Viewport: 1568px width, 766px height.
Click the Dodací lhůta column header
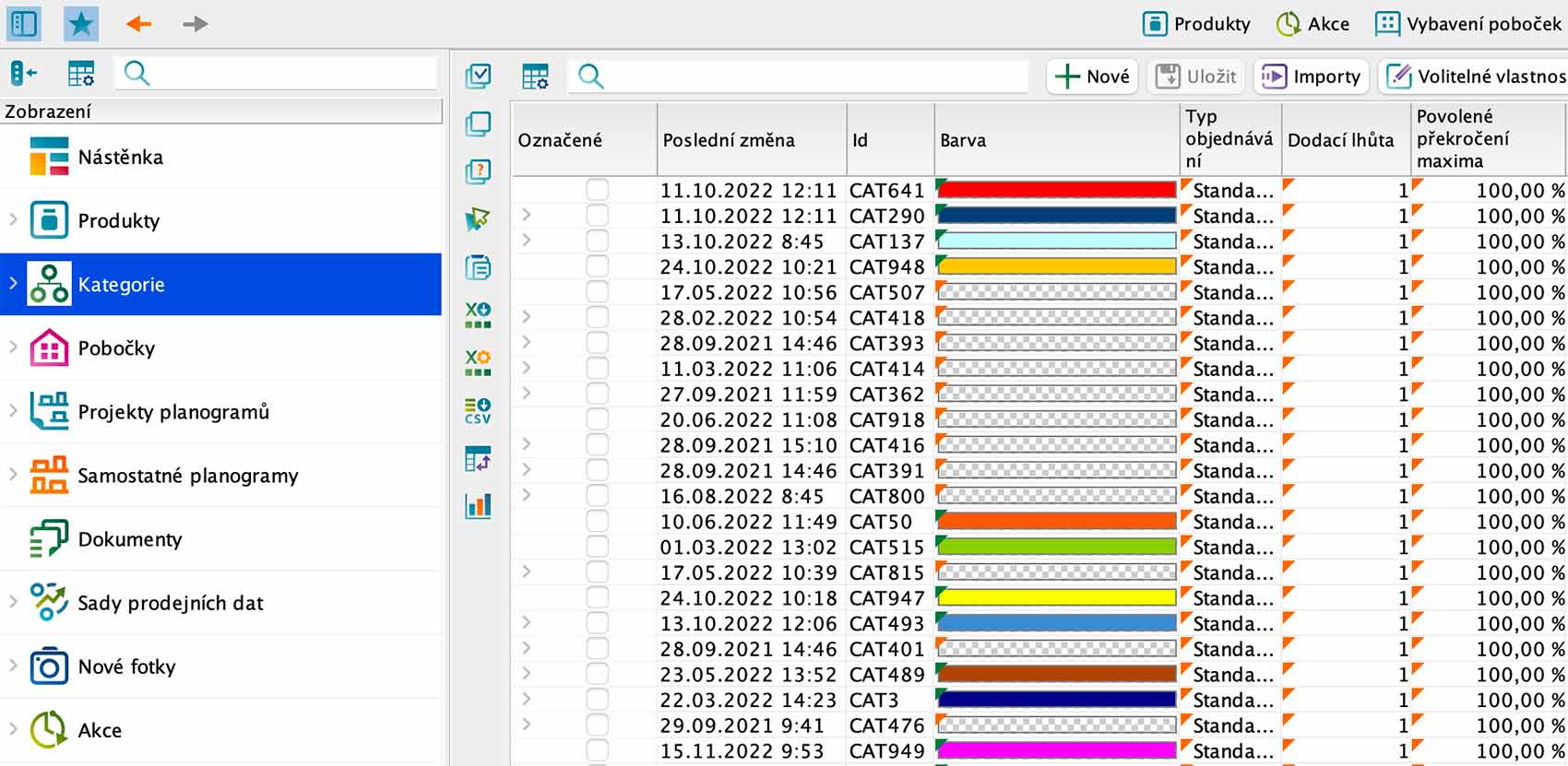click(x=1347, y=140)
